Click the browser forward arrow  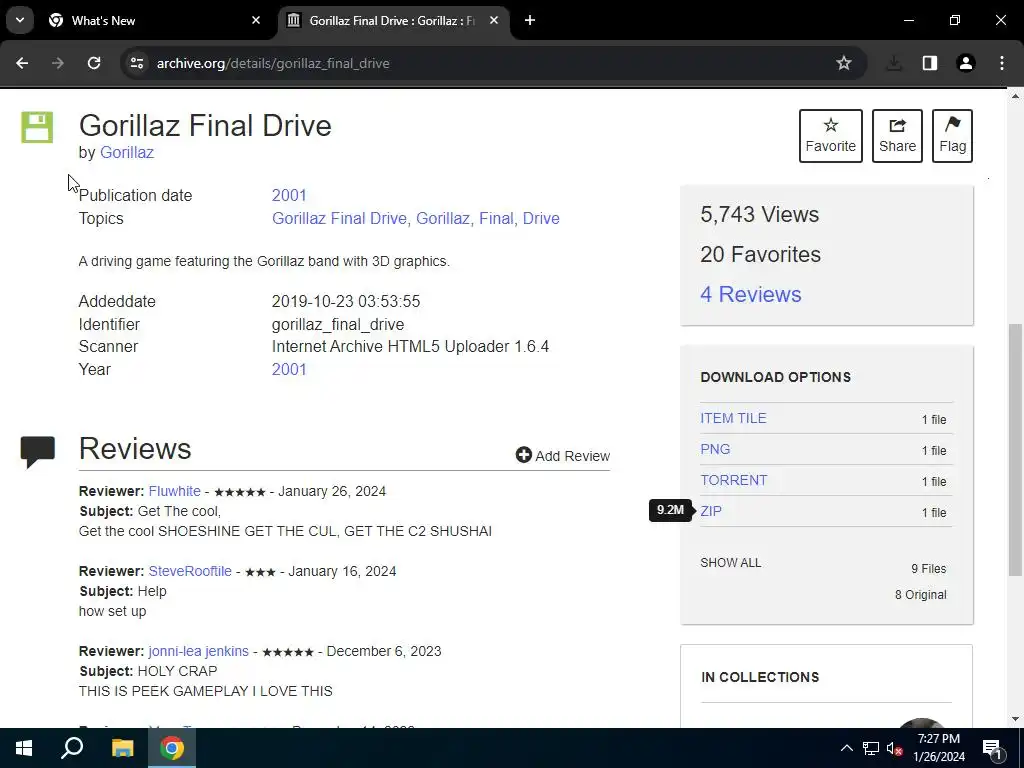point(58,63)
